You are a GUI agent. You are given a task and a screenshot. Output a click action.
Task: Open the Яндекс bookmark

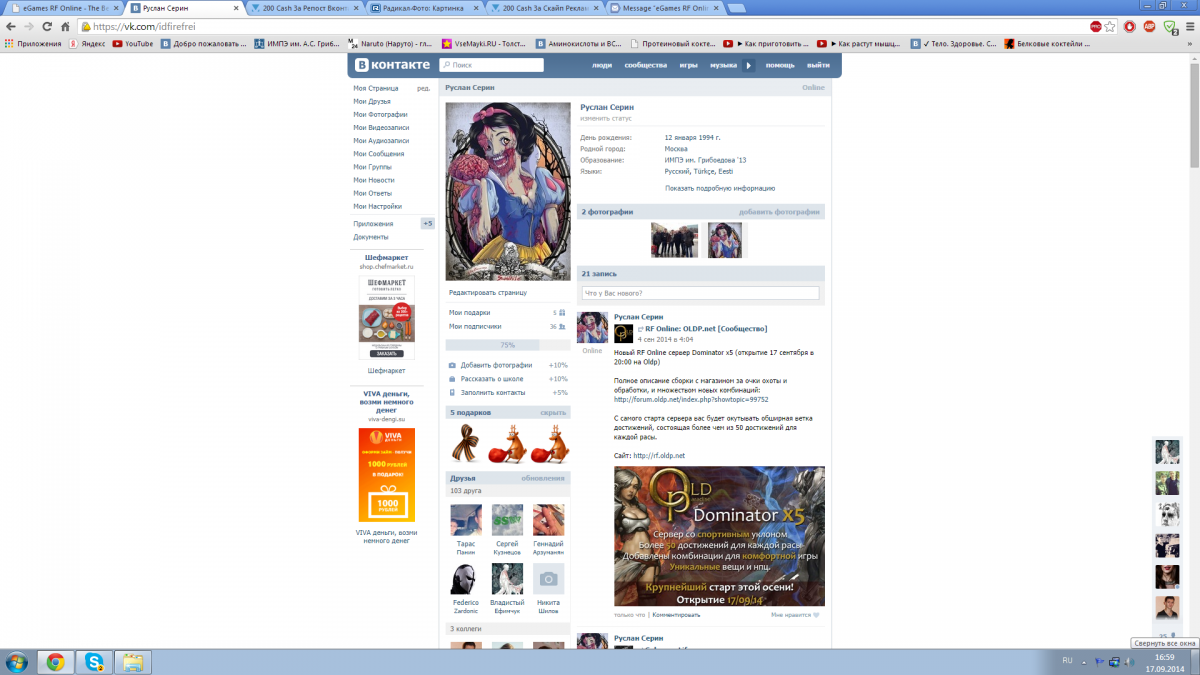86,44
